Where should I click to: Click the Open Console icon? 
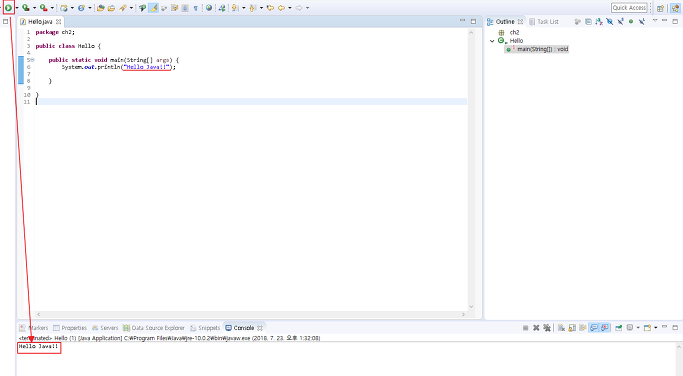[647, 328]
